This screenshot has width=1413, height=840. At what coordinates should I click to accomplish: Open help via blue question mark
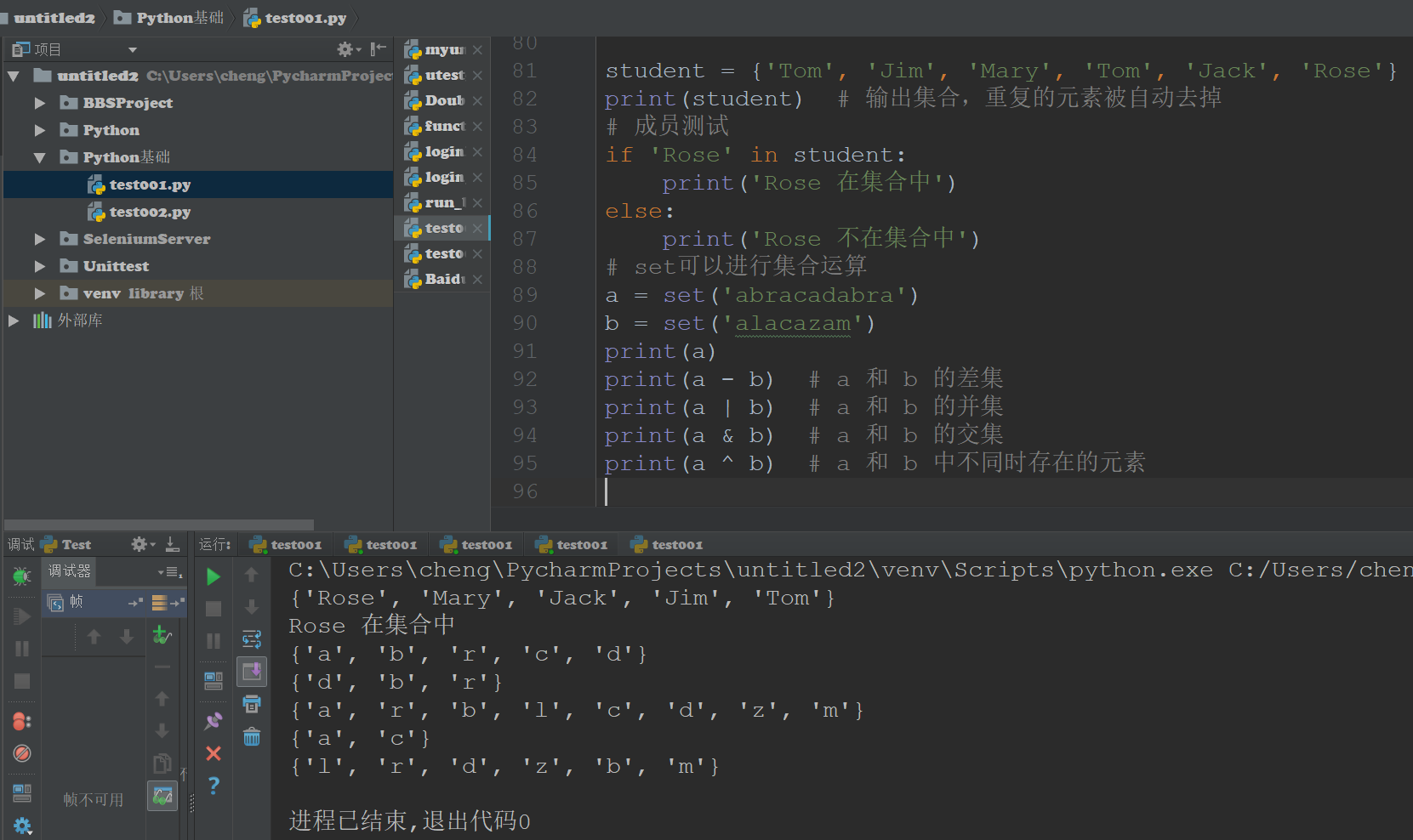pyautogui.click(x=214, y=786)
